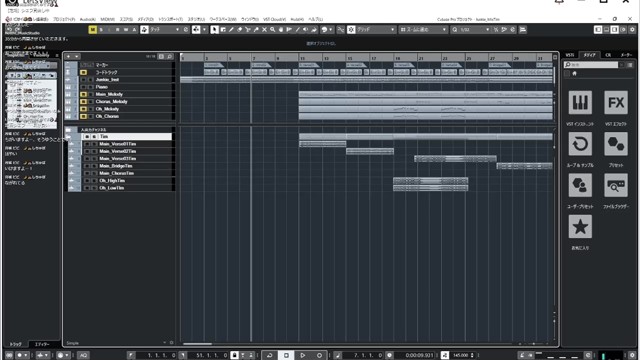Open VST Effects FX tile

tap(616, 102)
